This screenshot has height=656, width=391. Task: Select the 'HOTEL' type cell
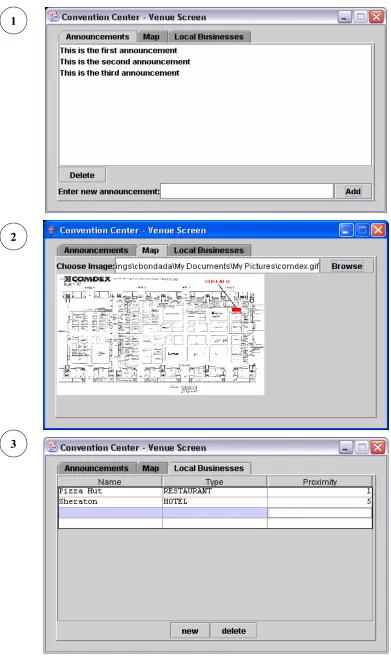215,502
